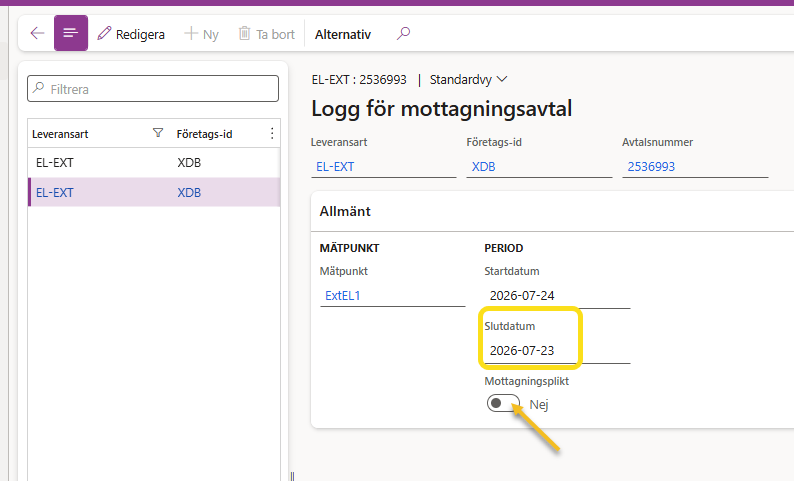Select the highlighted EL-EXT row
The width and height of the screenshot is (794, 481).
pos(153,192)
